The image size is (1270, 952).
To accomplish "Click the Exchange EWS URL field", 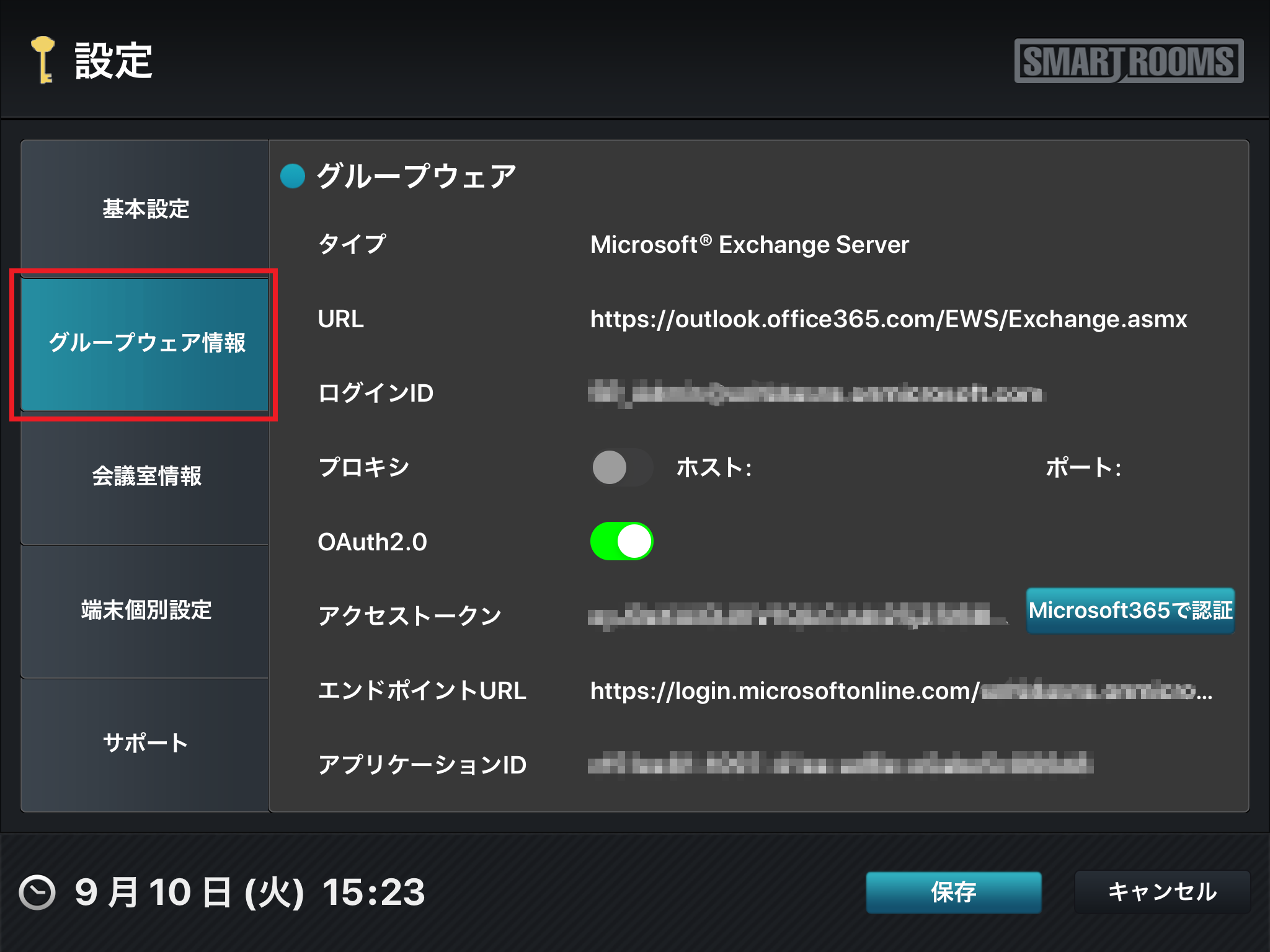I will click(888, 319).
